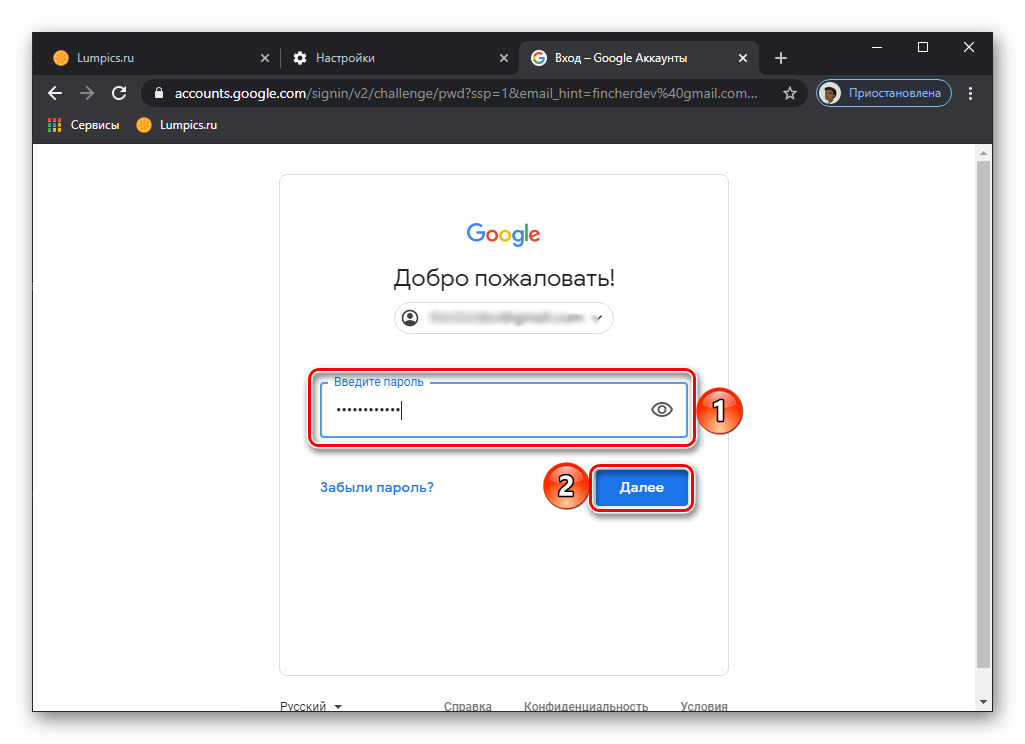
Task: Go back with the browser back arrow
Action: (x=55, y=93)
